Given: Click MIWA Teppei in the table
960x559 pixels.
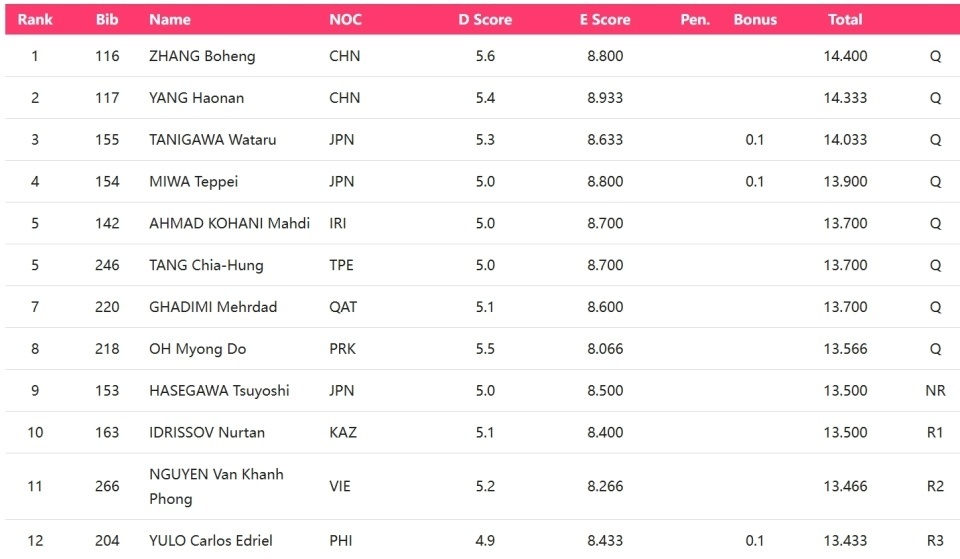Looking at the screenshot, I should coord(193,182).
